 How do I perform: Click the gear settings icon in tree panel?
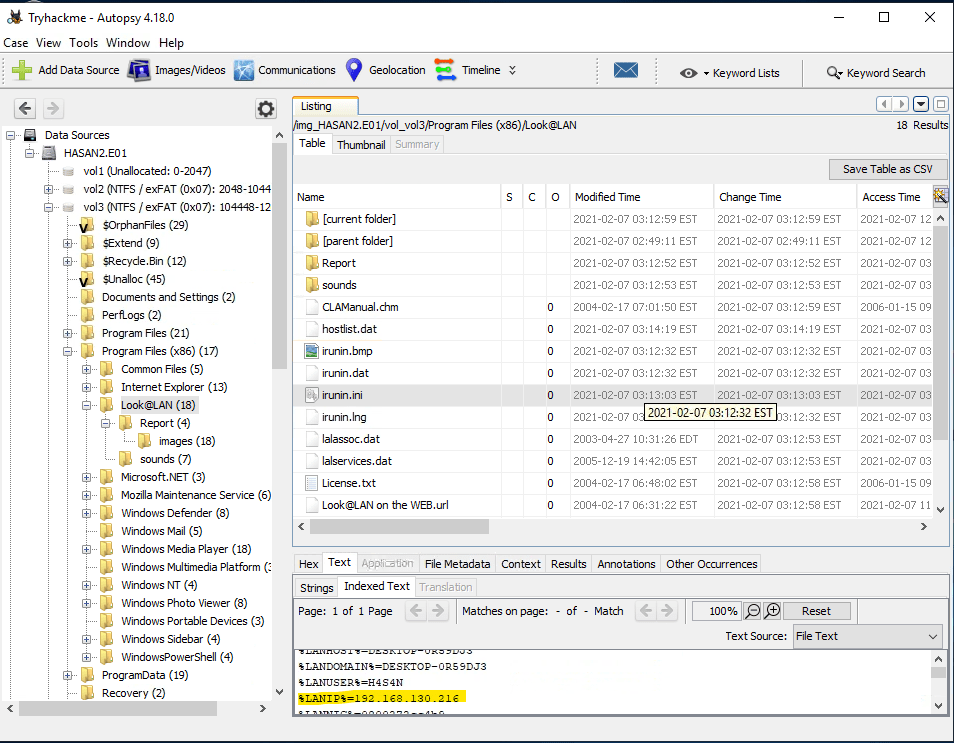click(265, 109)
